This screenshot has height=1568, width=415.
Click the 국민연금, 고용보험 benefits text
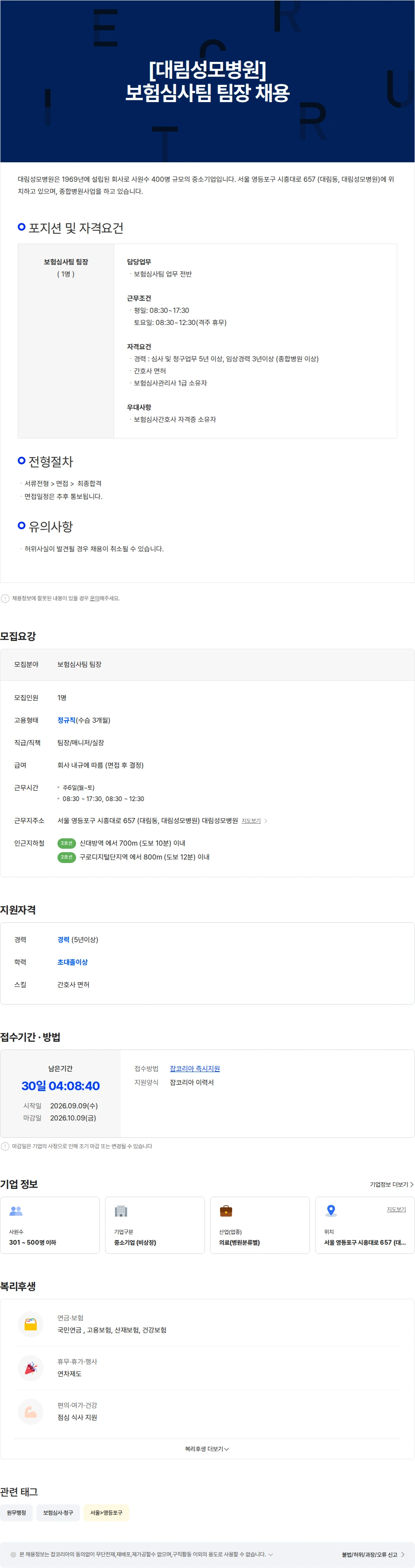point(112,1330)
